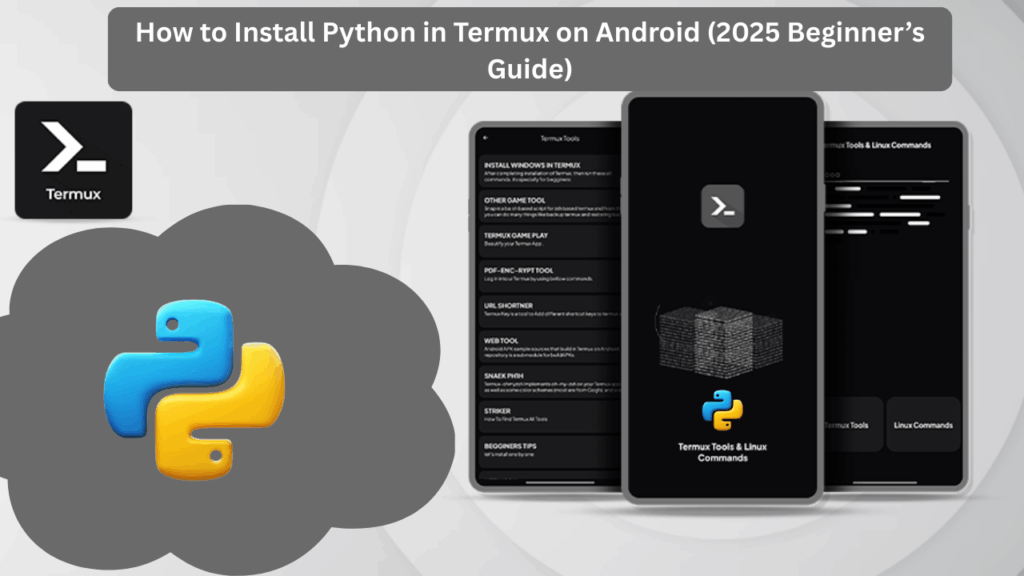Screen dimensions: 1024x576
Task: Select the WEB TOOL list entry
Action: coord(503,338)
